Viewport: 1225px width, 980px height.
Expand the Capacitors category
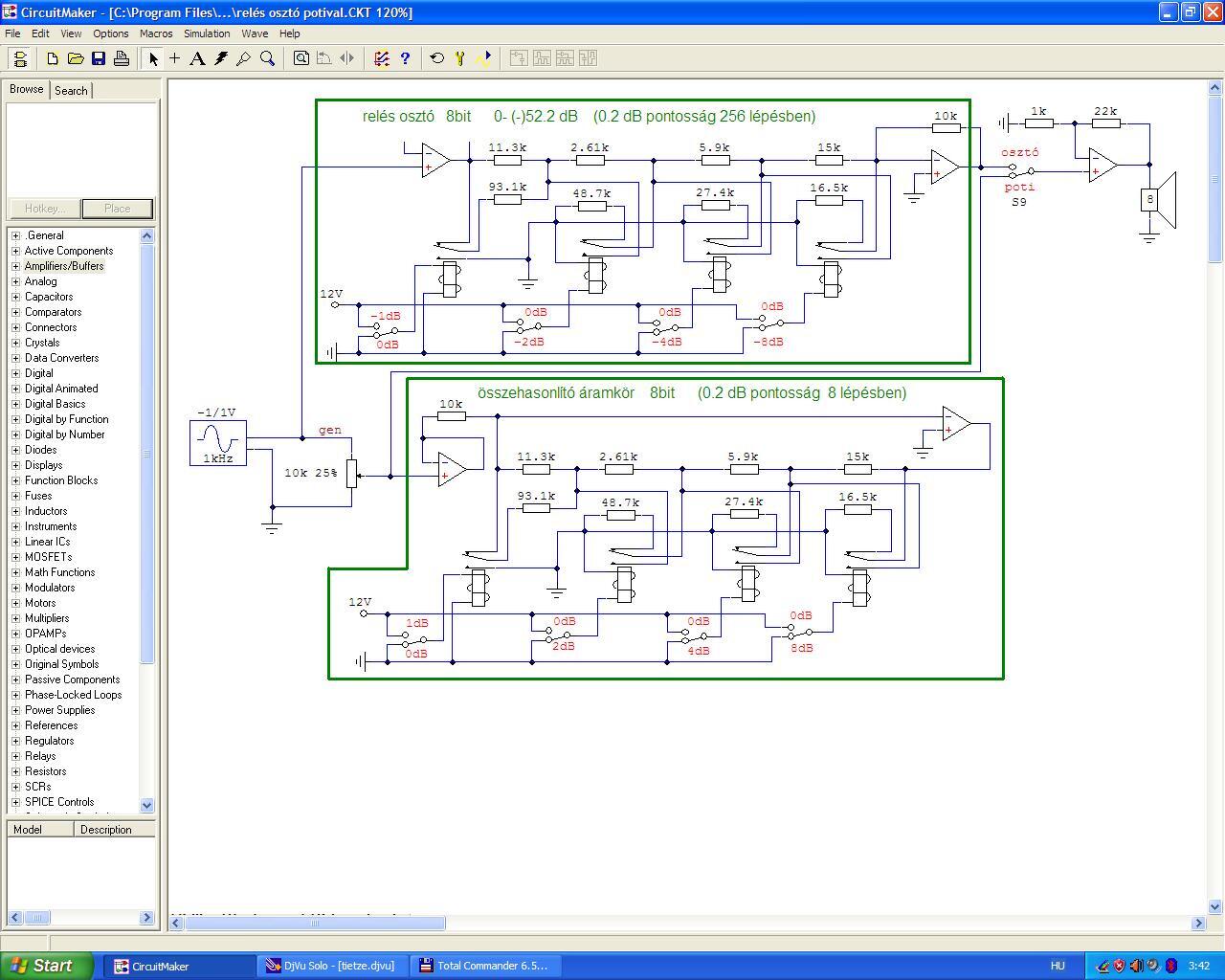[x=15, y=297]
